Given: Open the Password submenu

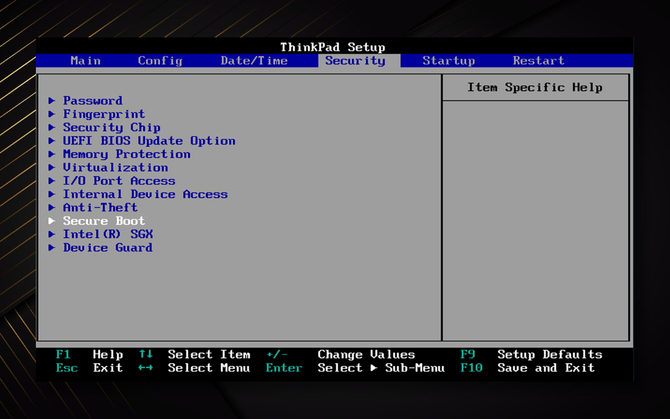Looking at the screenshot, I should coord(93,100).
